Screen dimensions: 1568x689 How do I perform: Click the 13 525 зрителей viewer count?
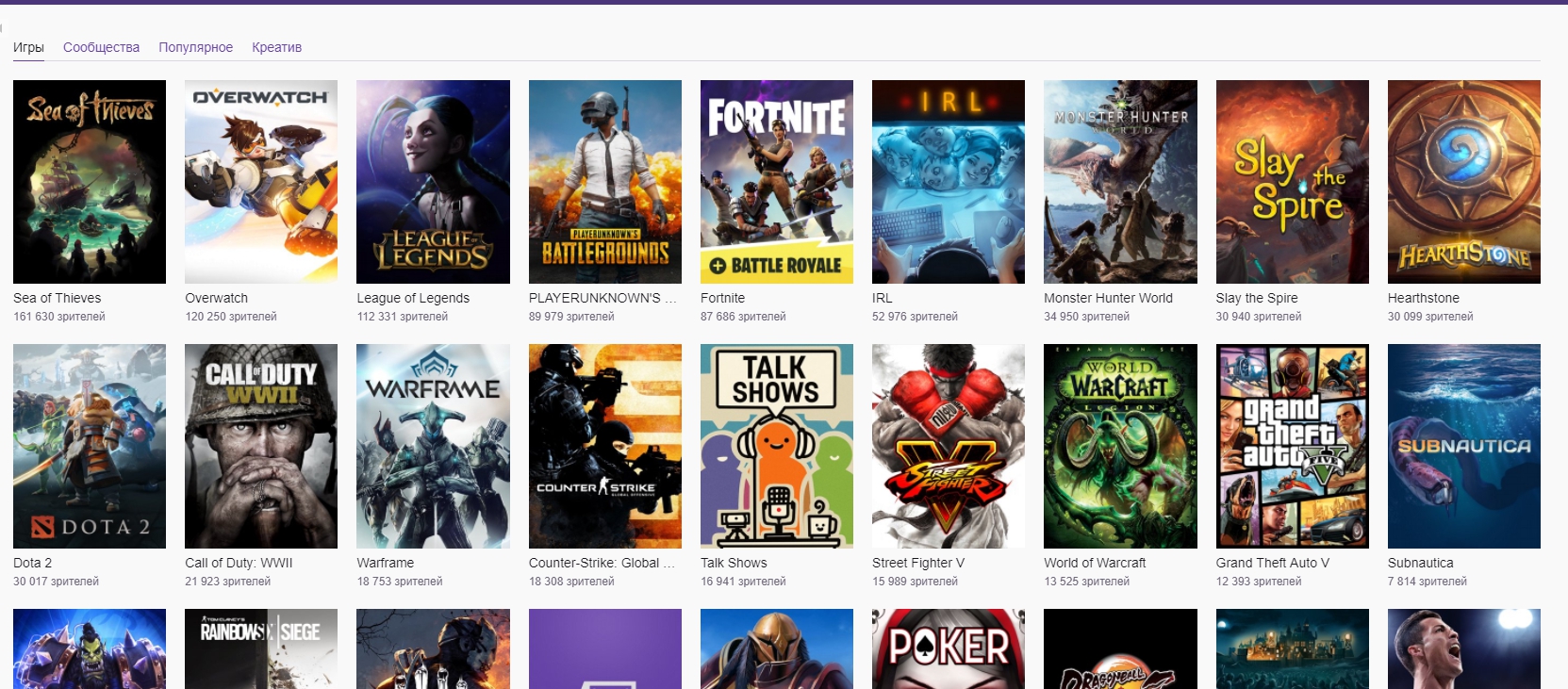click(x=1086, y=582)
